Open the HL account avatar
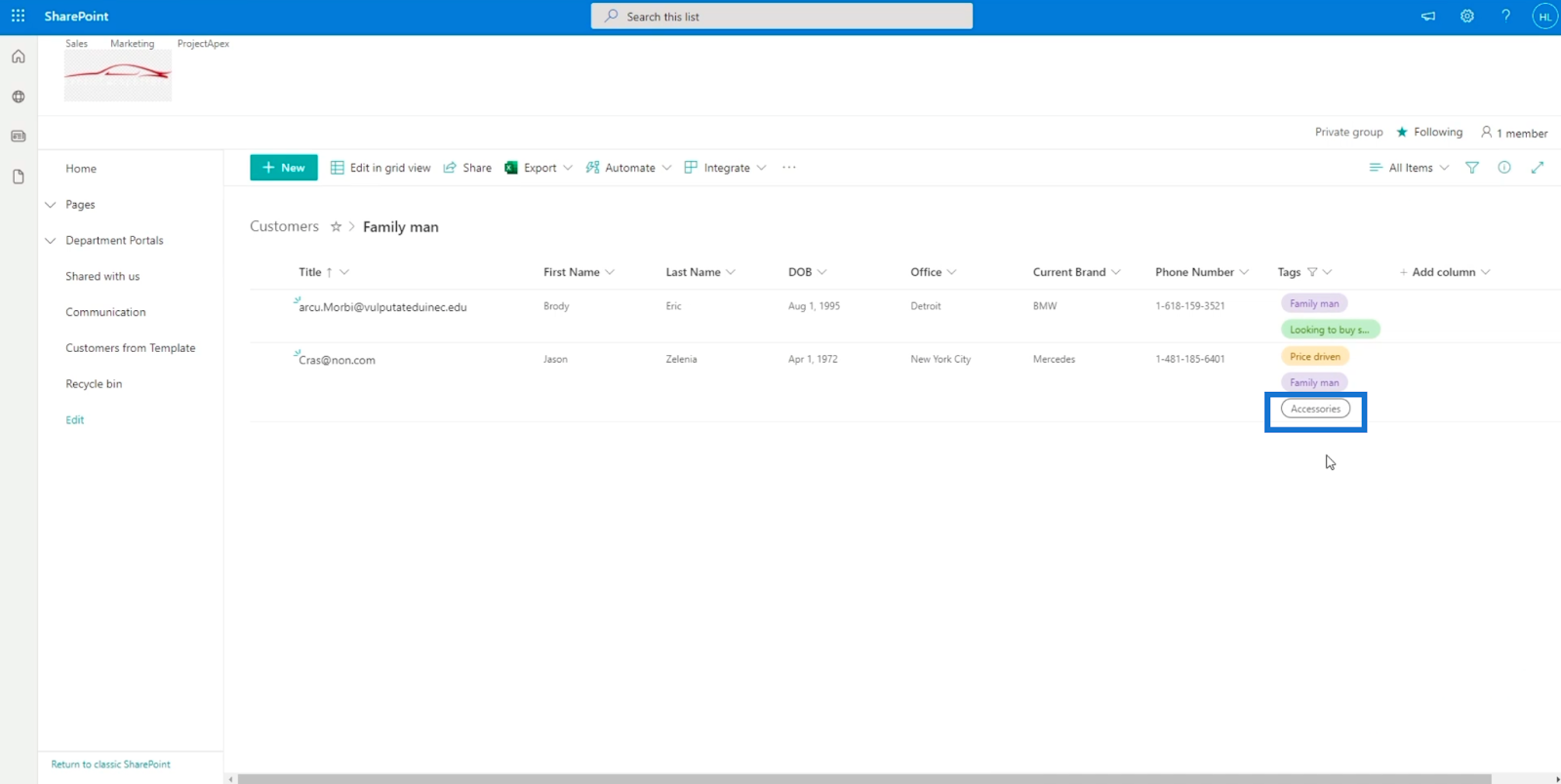1561x784 pixels. pyautogui.click(x=1544, y=17)
